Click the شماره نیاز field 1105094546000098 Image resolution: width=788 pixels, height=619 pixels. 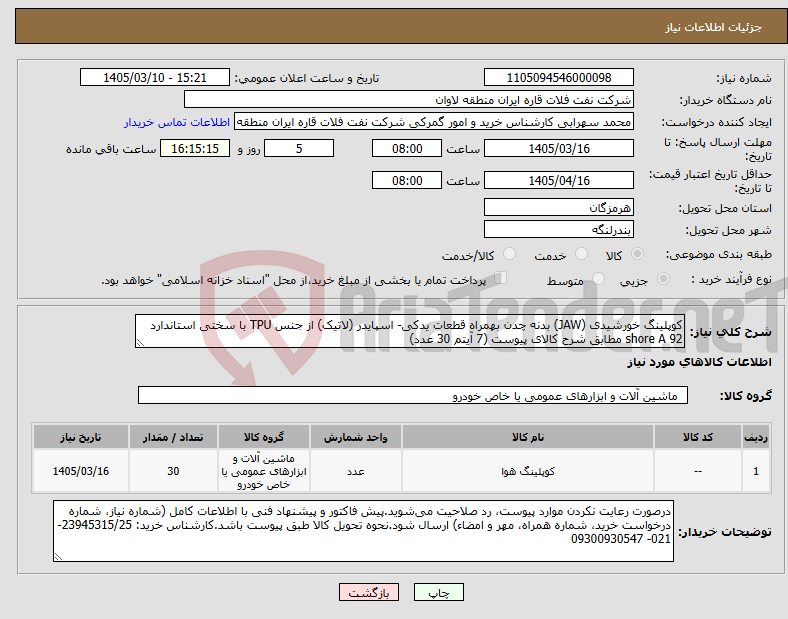[x=558, y=77]
